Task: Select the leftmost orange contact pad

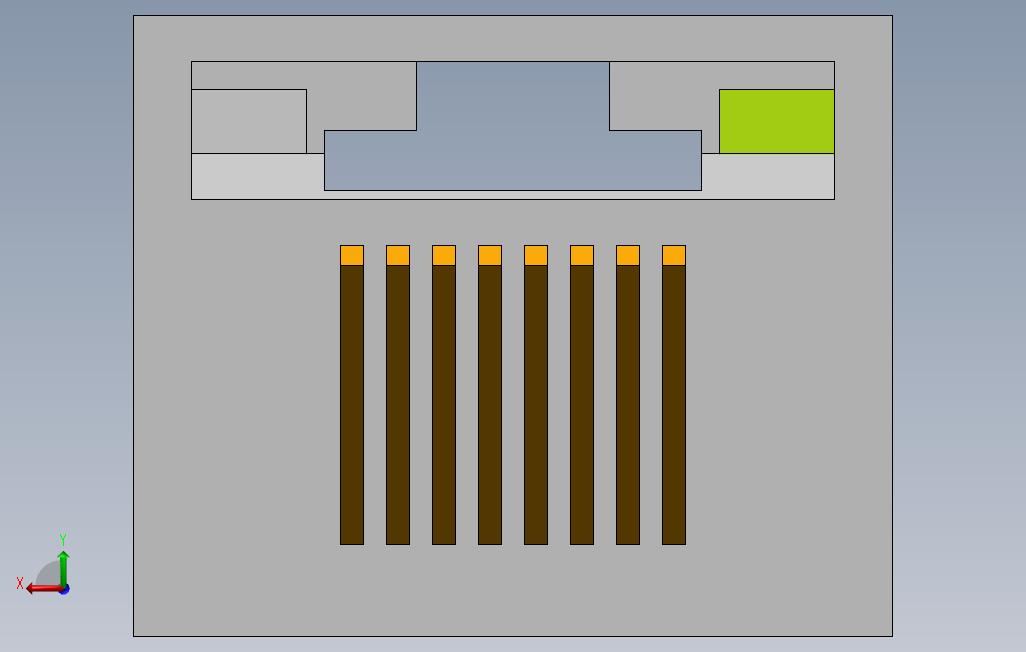Action: coord(352,255)
